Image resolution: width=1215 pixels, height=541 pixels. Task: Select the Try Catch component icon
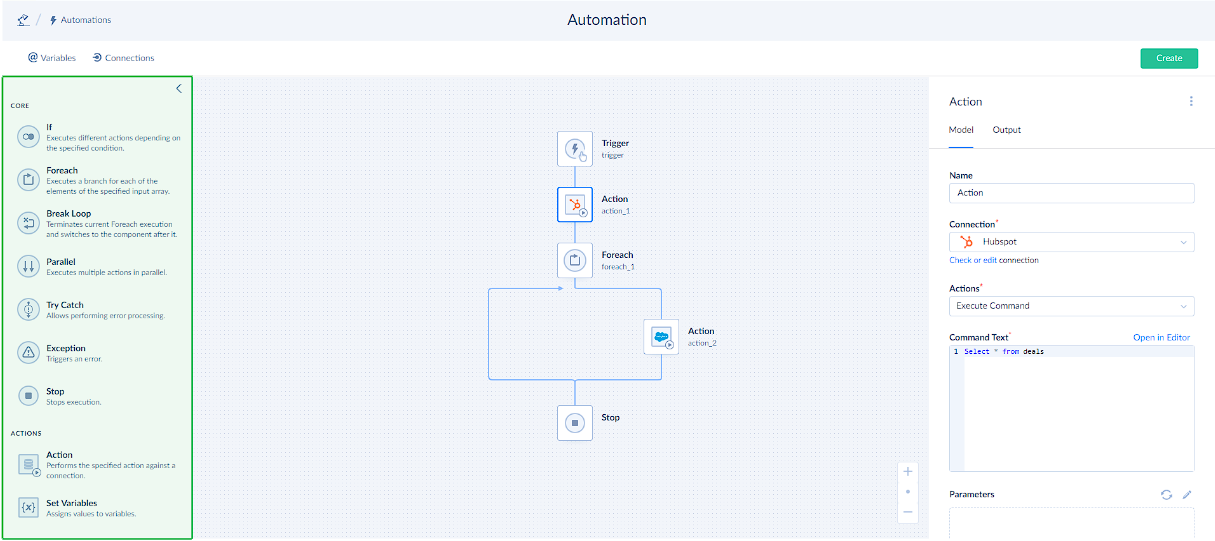pyautogui.click(x=29, y=310)
